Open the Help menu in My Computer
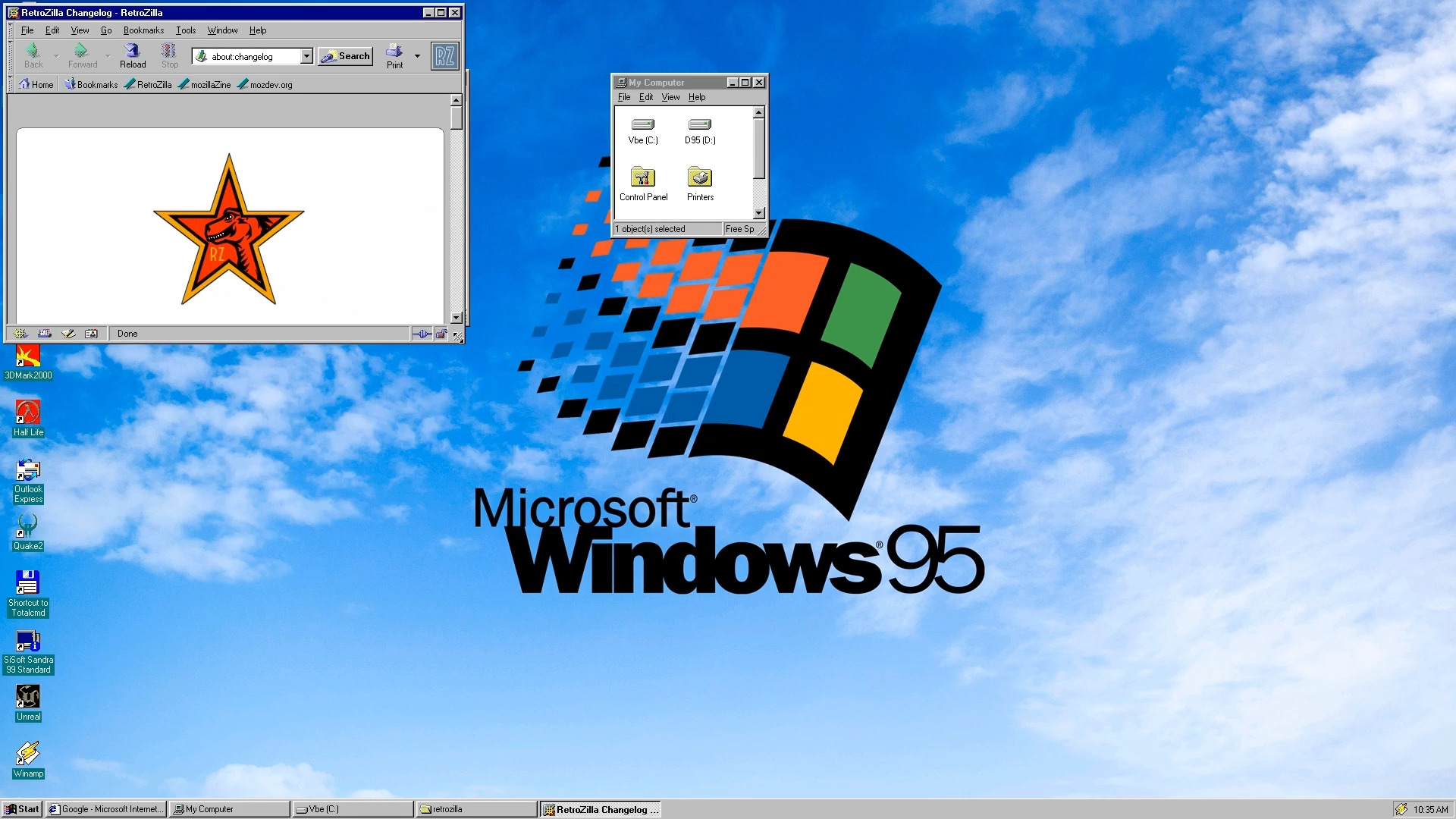Viewport: 1456px width, 819px height. pyautogui.click(x=697, y=97)
